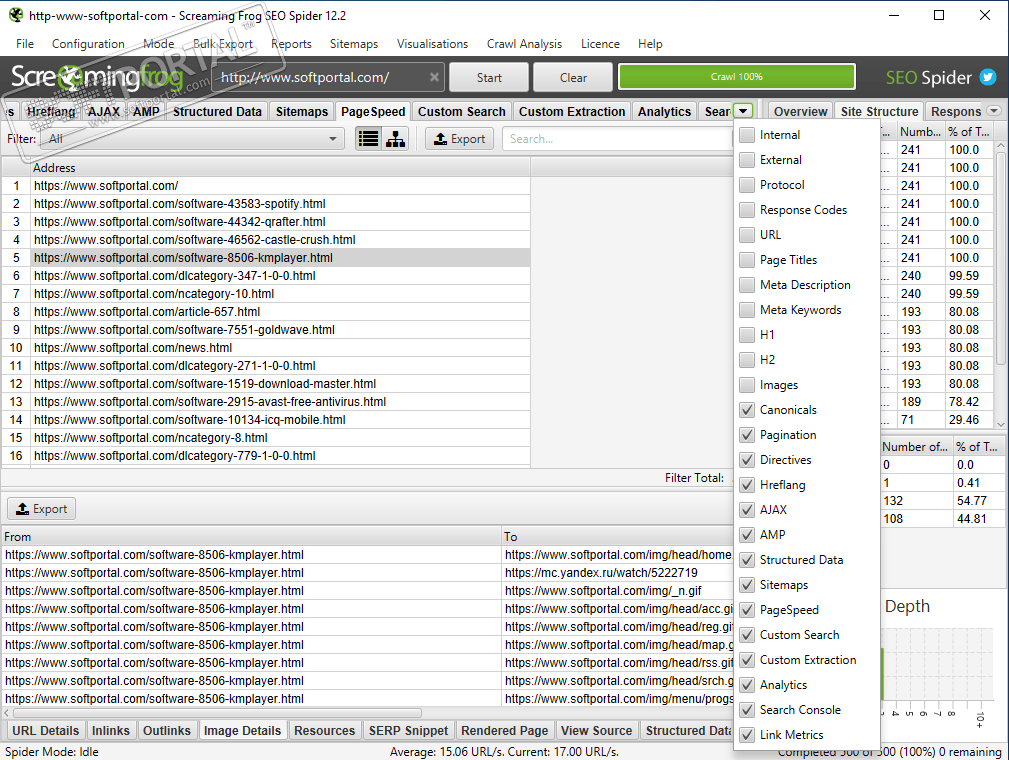Viewport: 1009px width, 760px height.
Task: Switch to the Sitemaps tab
Action: [302, 111]
